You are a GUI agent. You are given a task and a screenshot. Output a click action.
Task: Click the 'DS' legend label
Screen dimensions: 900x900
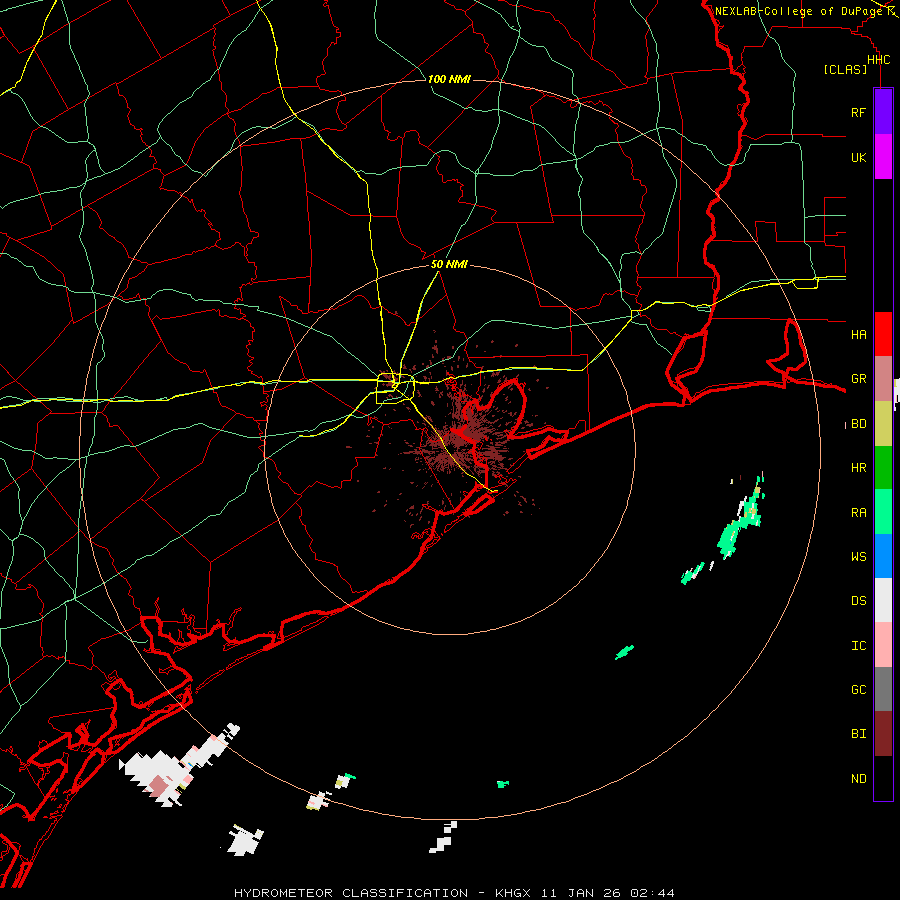click(858, 601)
